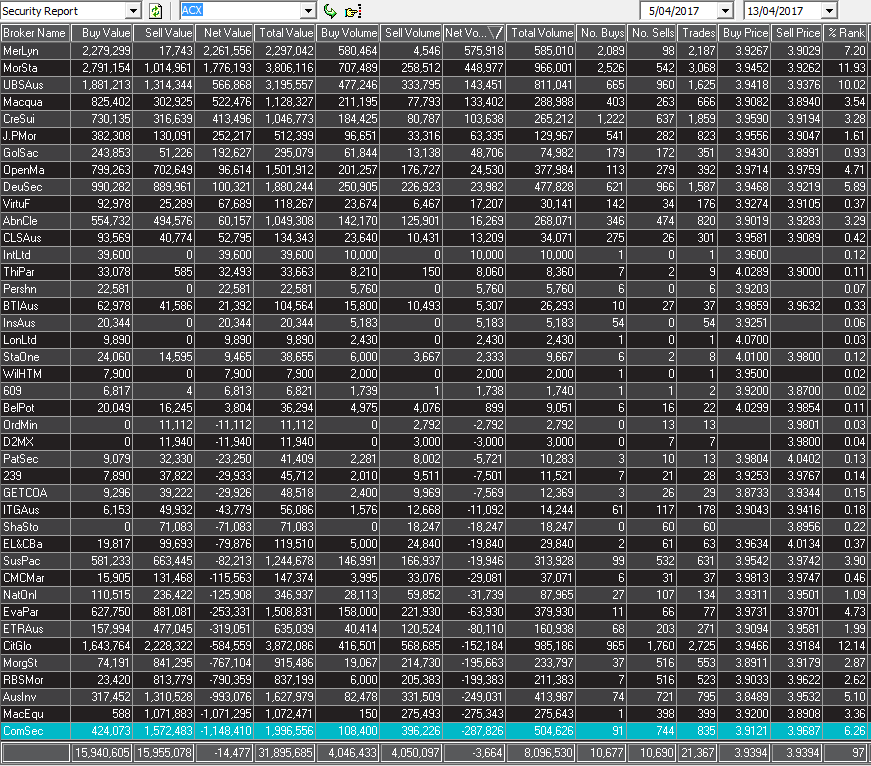Click the 31,895,685 total value footer cell
The width and height of the screenshot is (871, 766).
286,753
